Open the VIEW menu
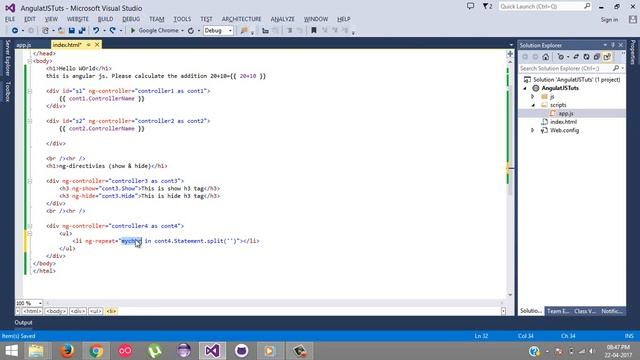The image size is (640, 360). (51, 19)
